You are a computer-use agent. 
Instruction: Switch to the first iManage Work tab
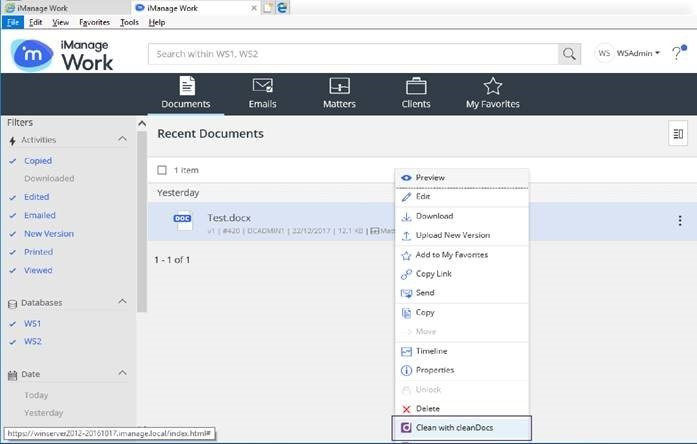(66, 8)
